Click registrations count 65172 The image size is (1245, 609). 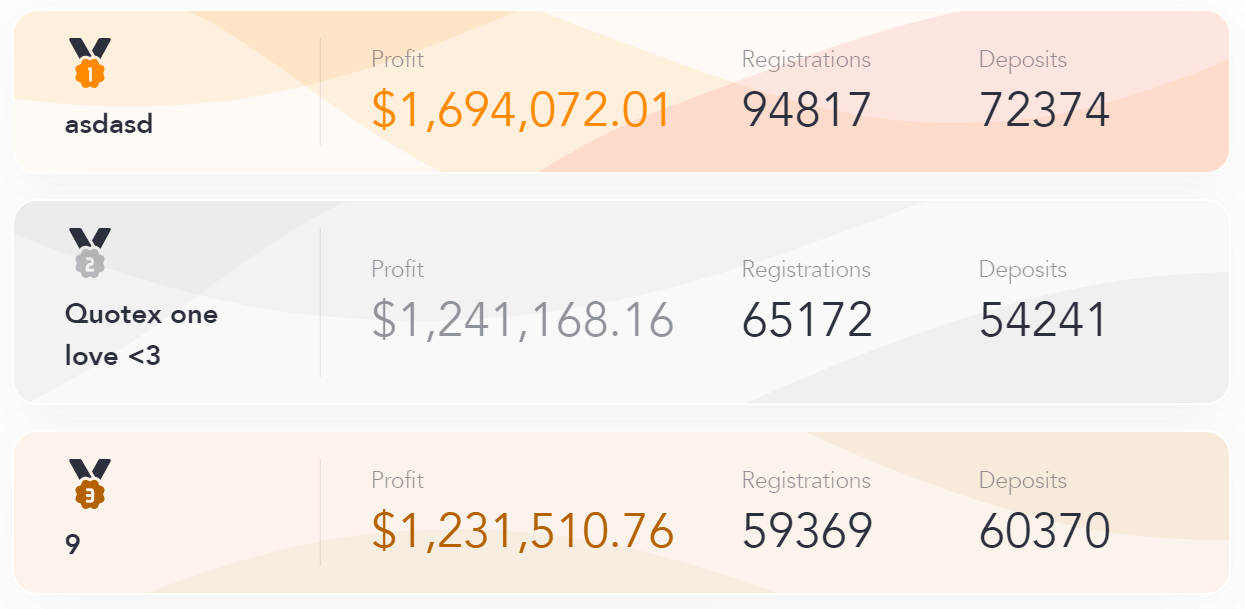coord(807,320)
